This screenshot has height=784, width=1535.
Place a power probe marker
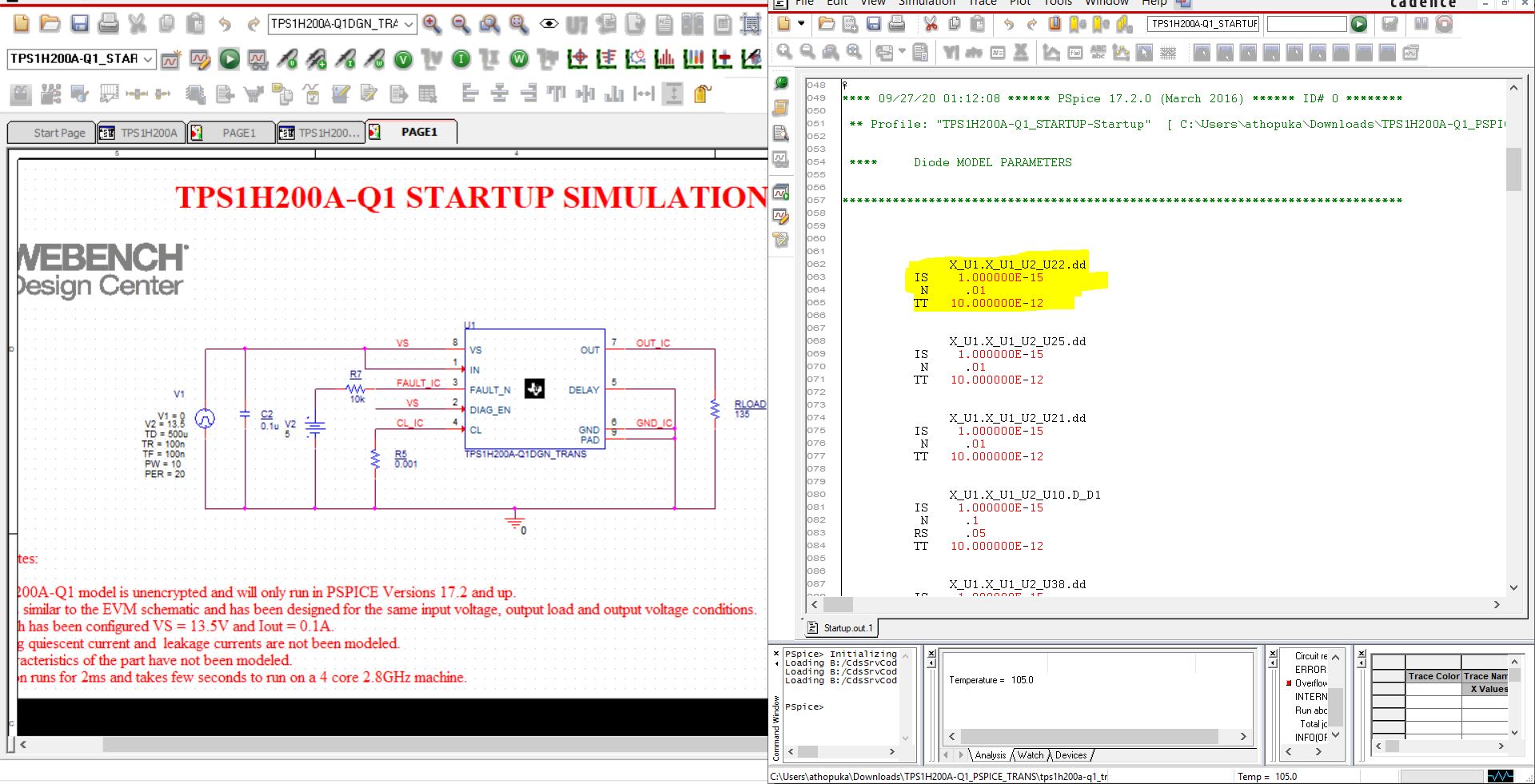pos(374,59)
